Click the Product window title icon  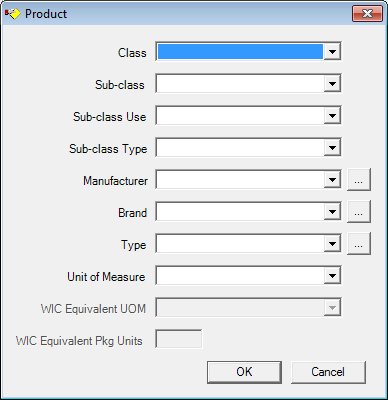pos(12,14)
